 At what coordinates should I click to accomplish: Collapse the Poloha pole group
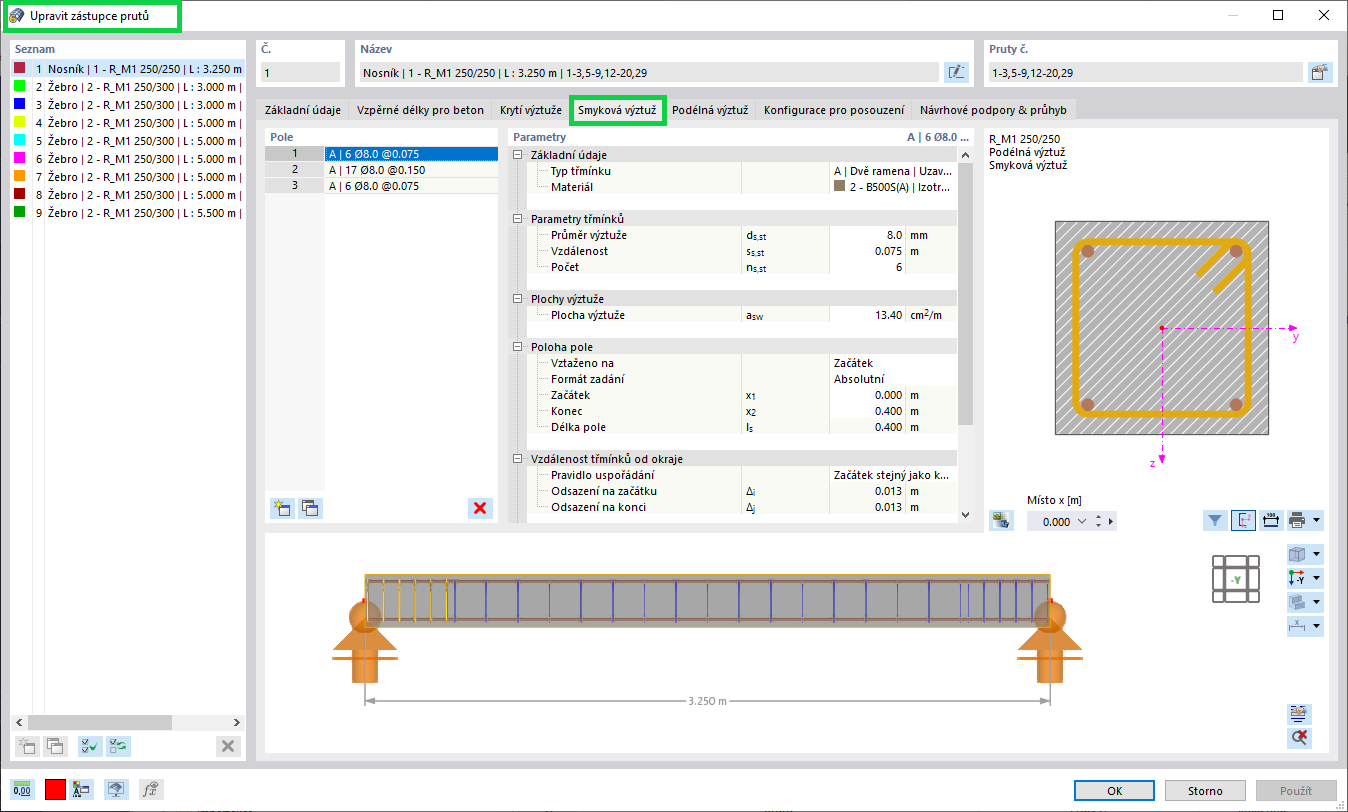(x=518, y=347)
